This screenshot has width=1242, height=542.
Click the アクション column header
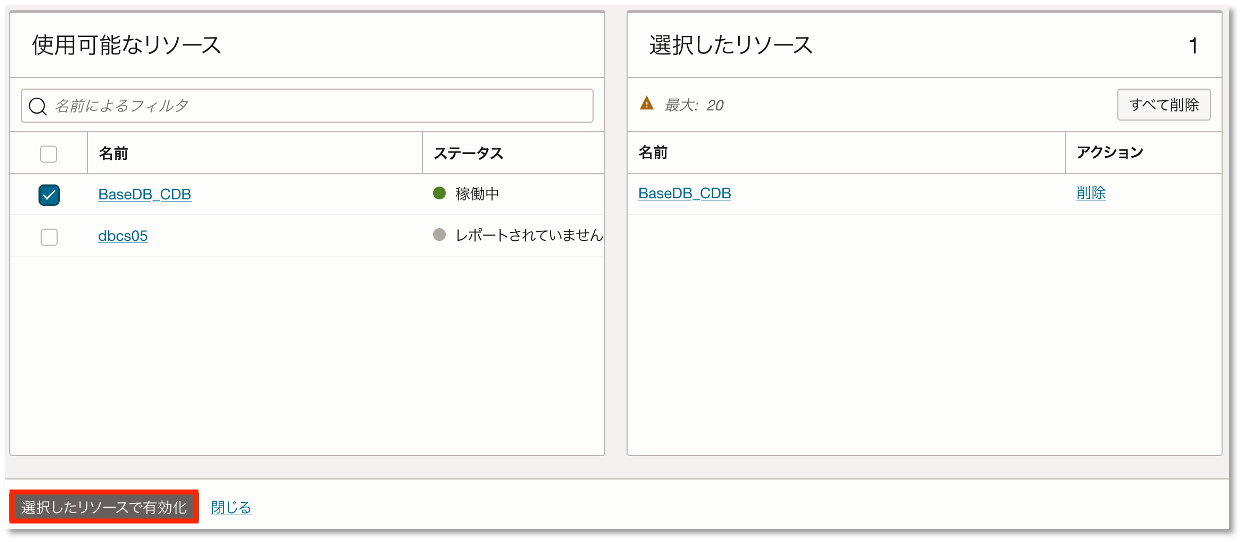pyautogui.click(x=1109, y=153)
